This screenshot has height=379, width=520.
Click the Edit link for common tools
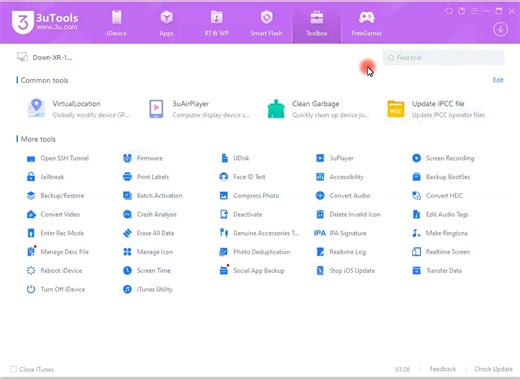(x=498, y=80)
